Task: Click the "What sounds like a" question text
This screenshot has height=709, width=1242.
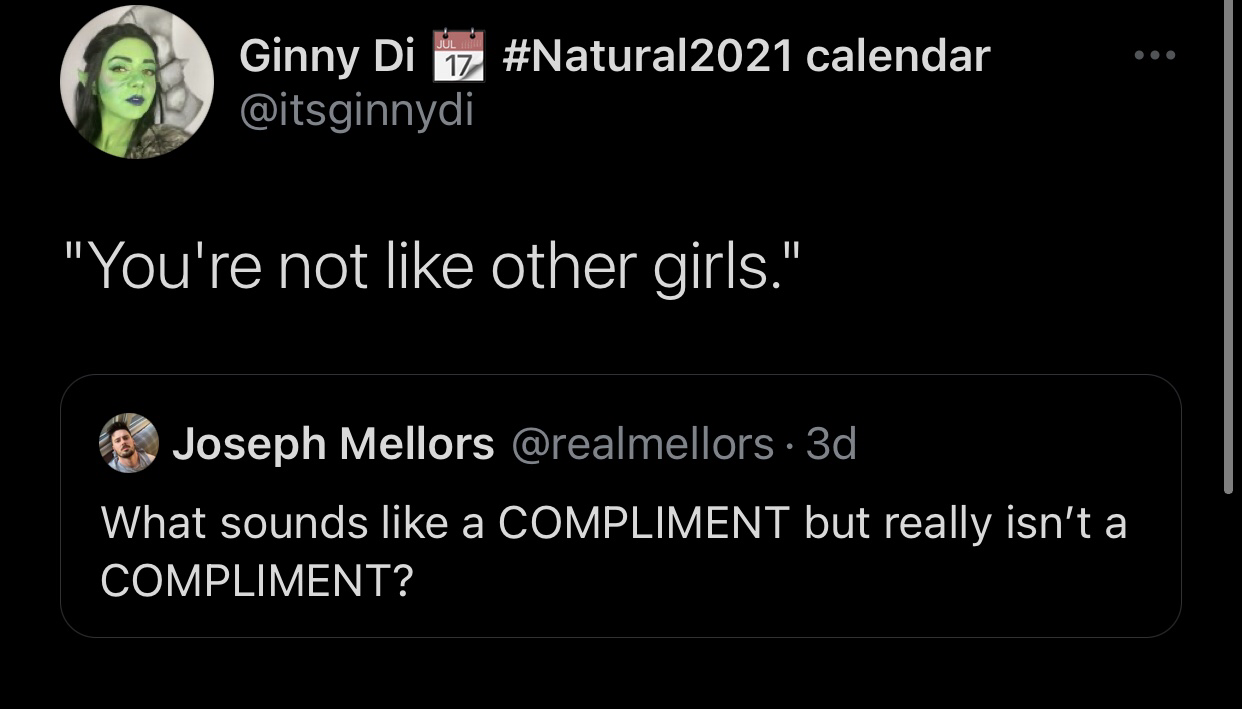Action: pyautogui.click(x=292, y=522)
